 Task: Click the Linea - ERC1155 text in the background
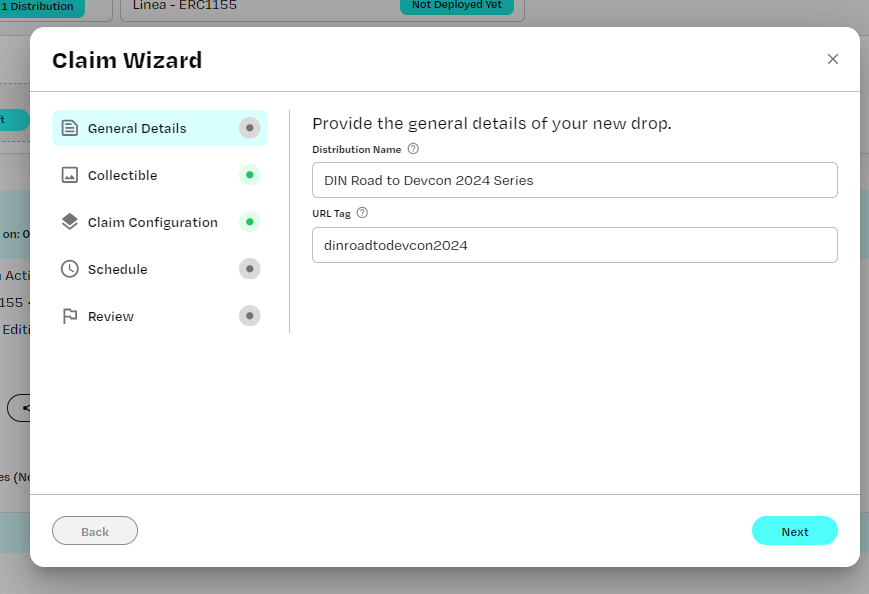tap(185, 6)
